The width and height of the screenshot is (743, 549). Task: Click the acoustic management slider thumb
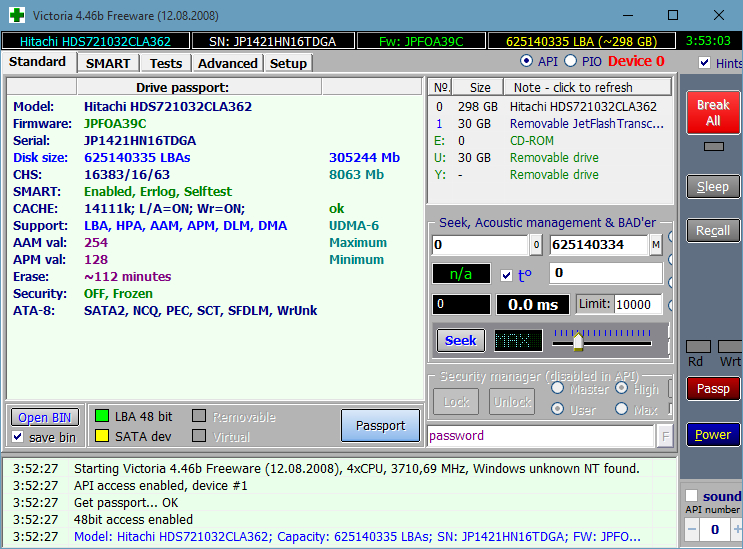tap(578, 341)
